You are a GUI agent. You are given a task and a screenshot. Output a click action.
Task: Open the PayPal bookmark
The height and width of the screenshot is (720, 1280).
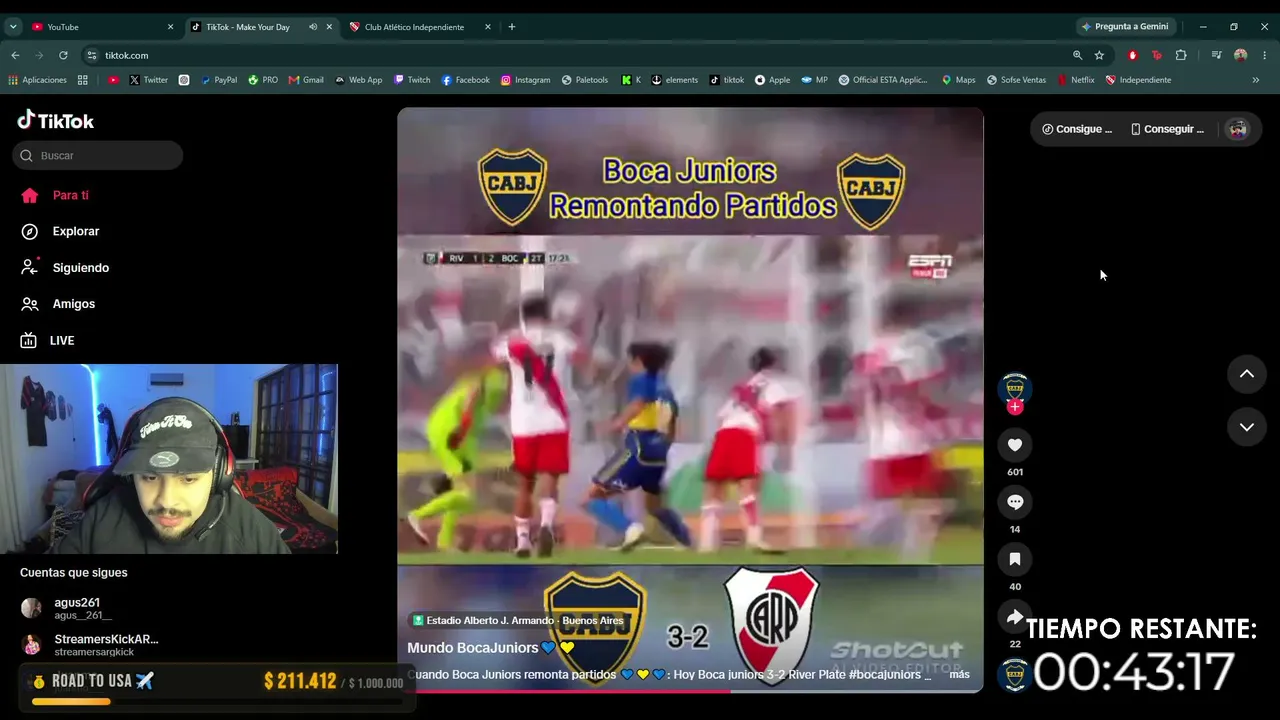tap(219, 80)
